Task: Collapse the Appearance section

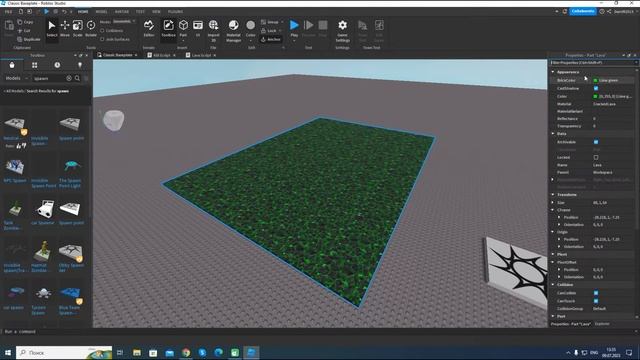Action: coord(553,72)
